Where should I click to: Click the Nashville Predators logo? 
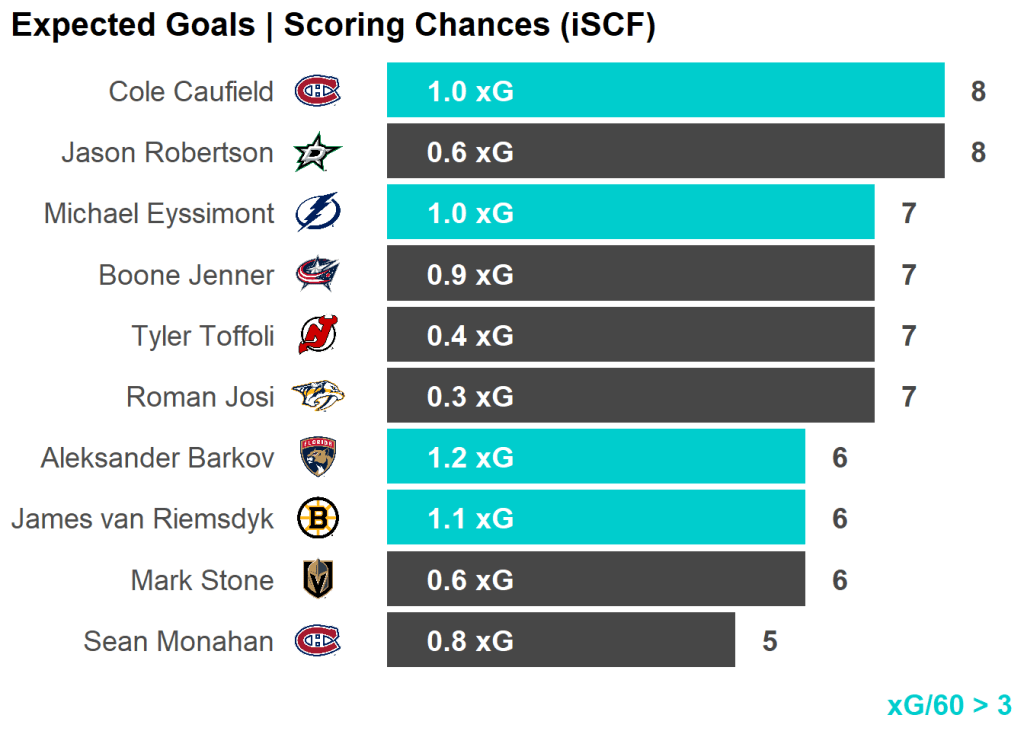click(x=317, y=397)
